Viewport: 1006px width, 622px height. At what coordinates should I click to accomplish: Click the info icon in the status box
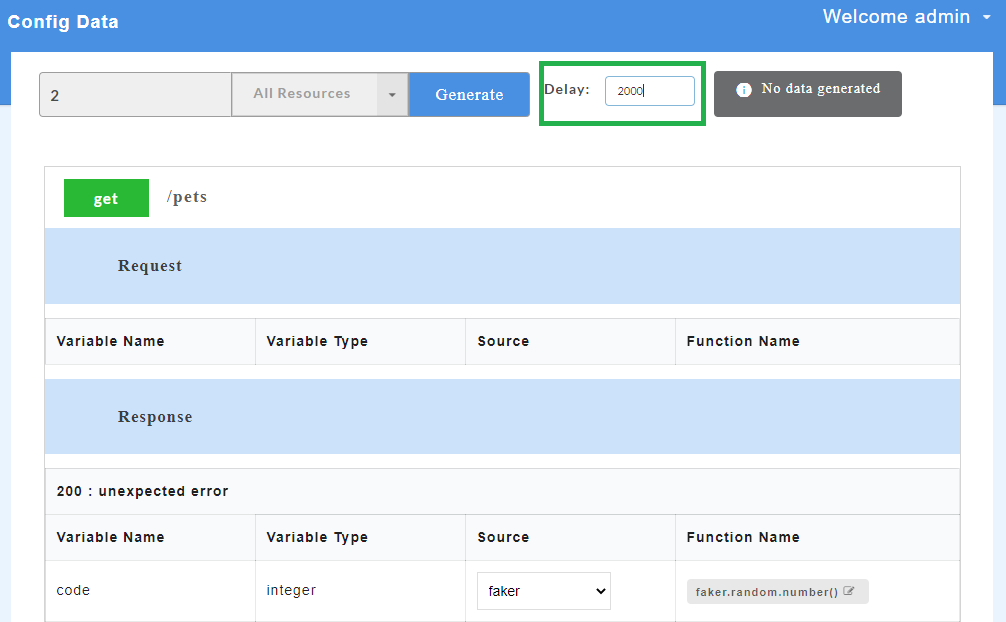[743, 90]
